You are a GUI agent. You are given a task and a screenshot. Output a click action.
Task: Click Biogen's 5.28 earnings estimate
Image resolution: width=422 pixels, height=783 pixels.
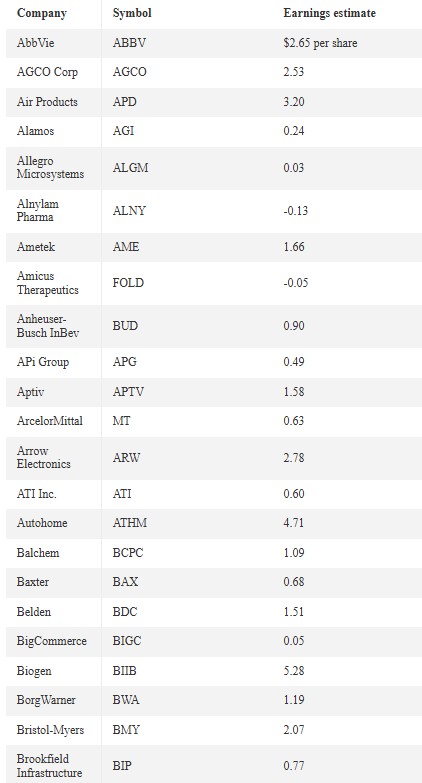click(294, 671)
